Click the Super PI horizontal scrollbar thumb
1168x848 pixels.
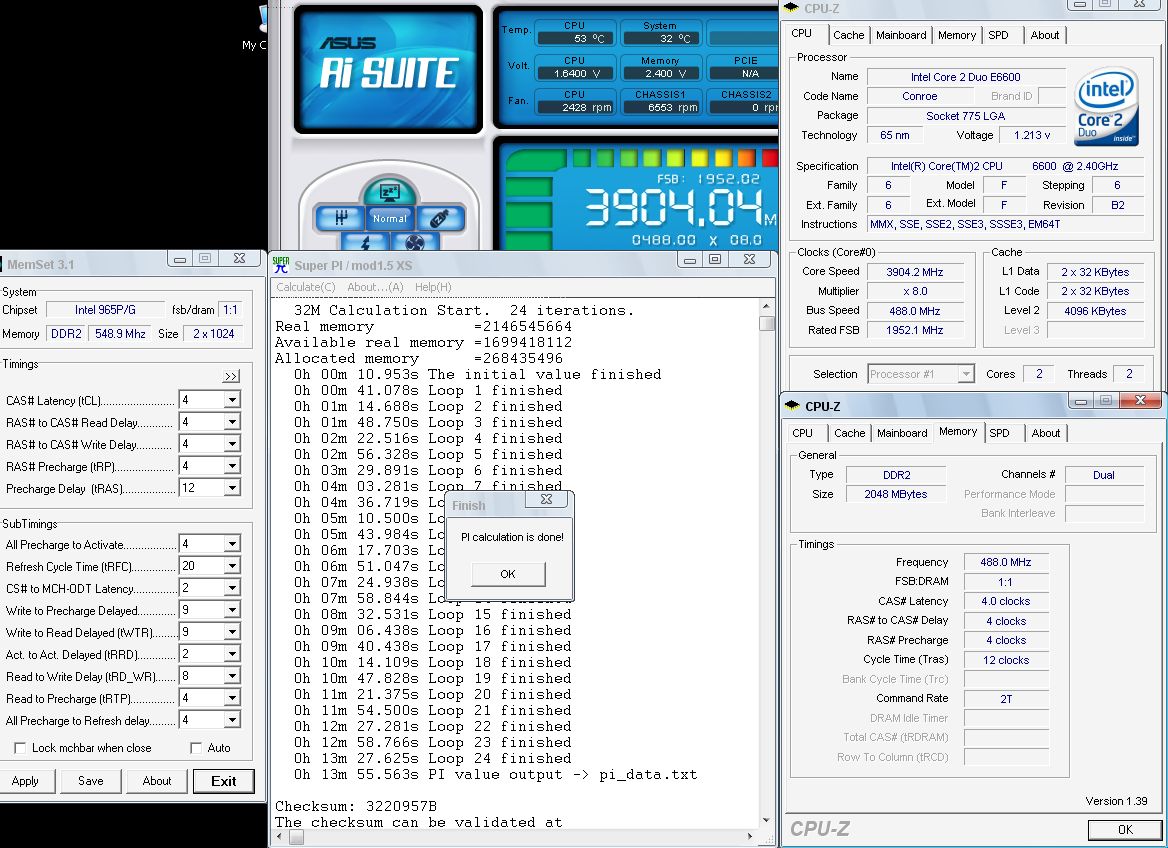[x=296, y=837]
